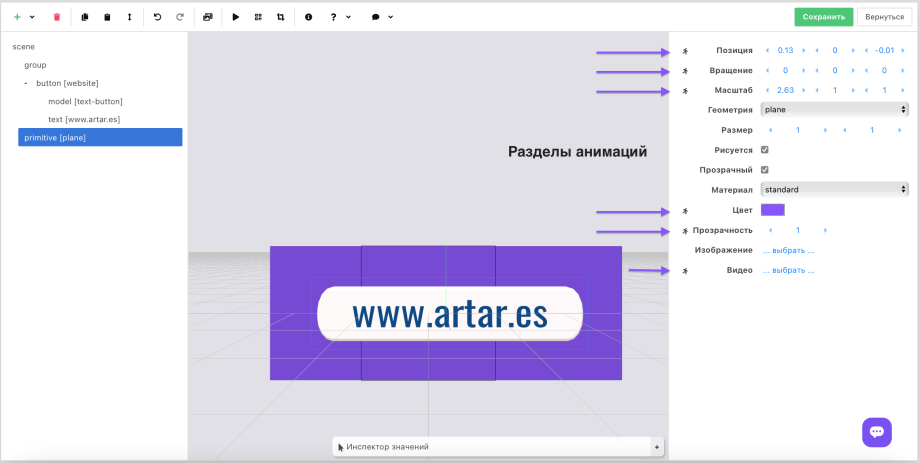920x463 pixels.
Task: Increase the Вращение third value
Action: (x=902, y=70)
